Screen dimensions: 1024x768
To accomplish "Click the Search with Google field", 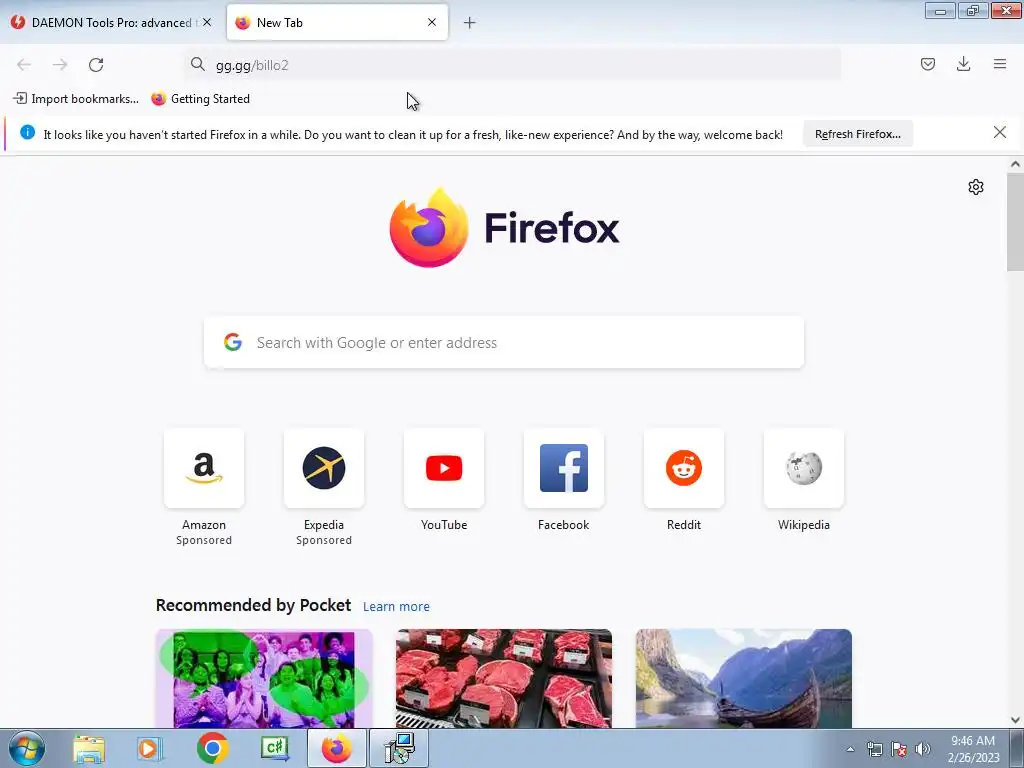I will (504, 343).
